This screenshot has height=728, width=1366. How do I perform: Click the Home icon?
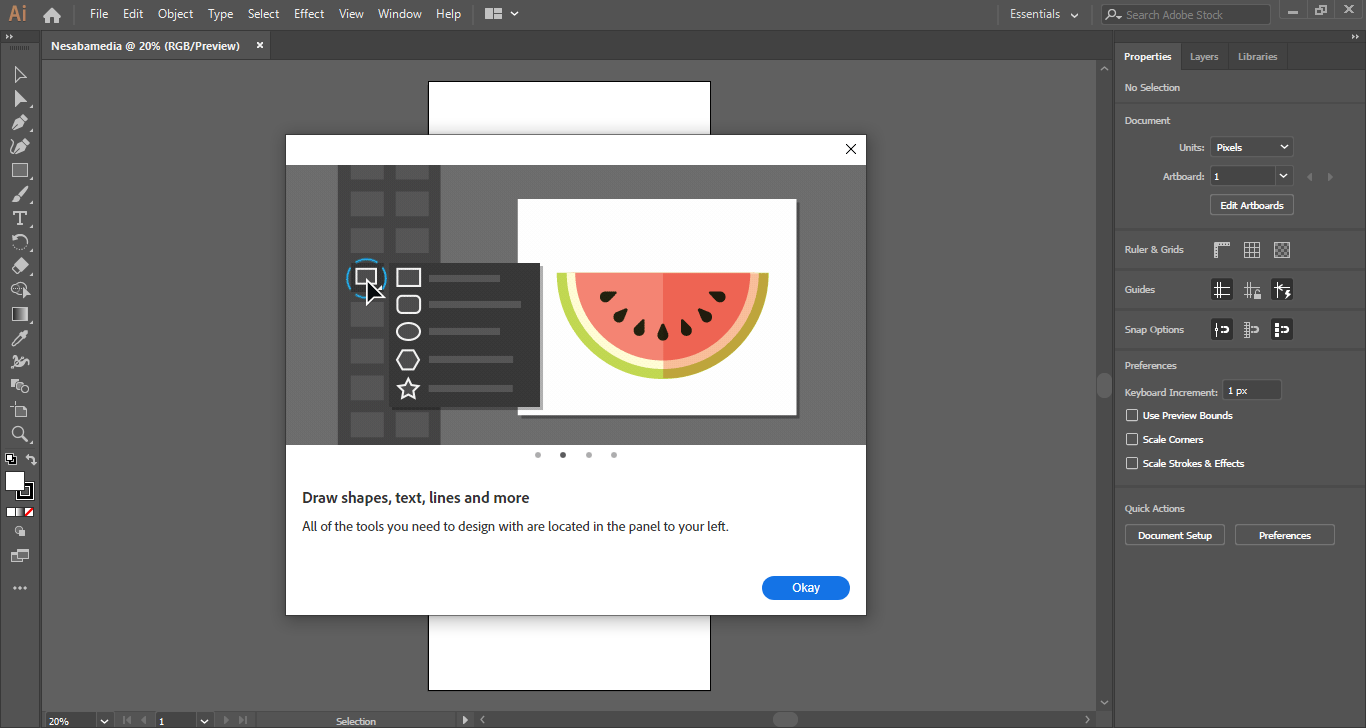pos(52,15)
